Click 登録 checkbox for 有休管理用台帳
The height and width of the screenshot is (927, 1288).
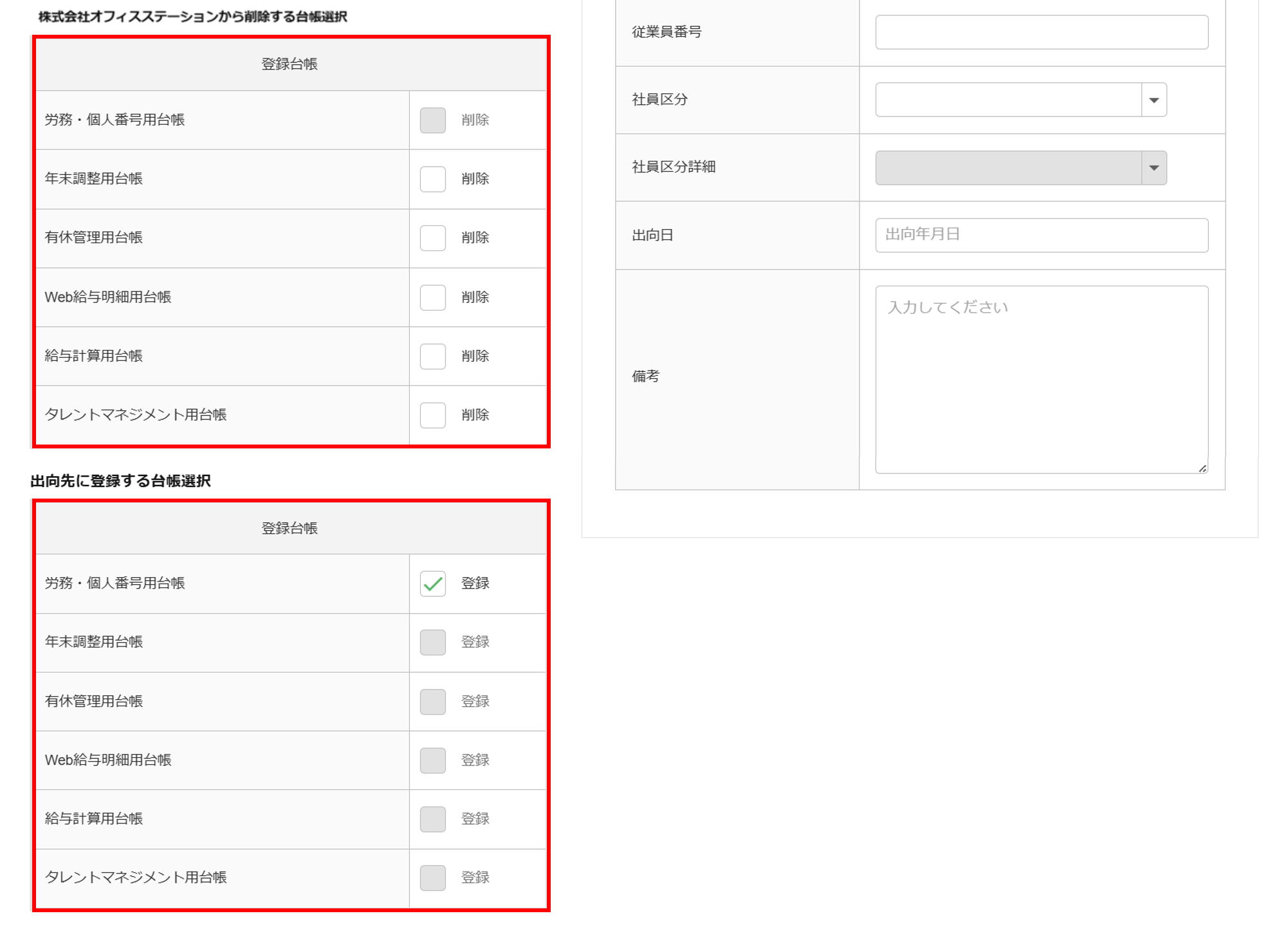click(x=432, y=701)
